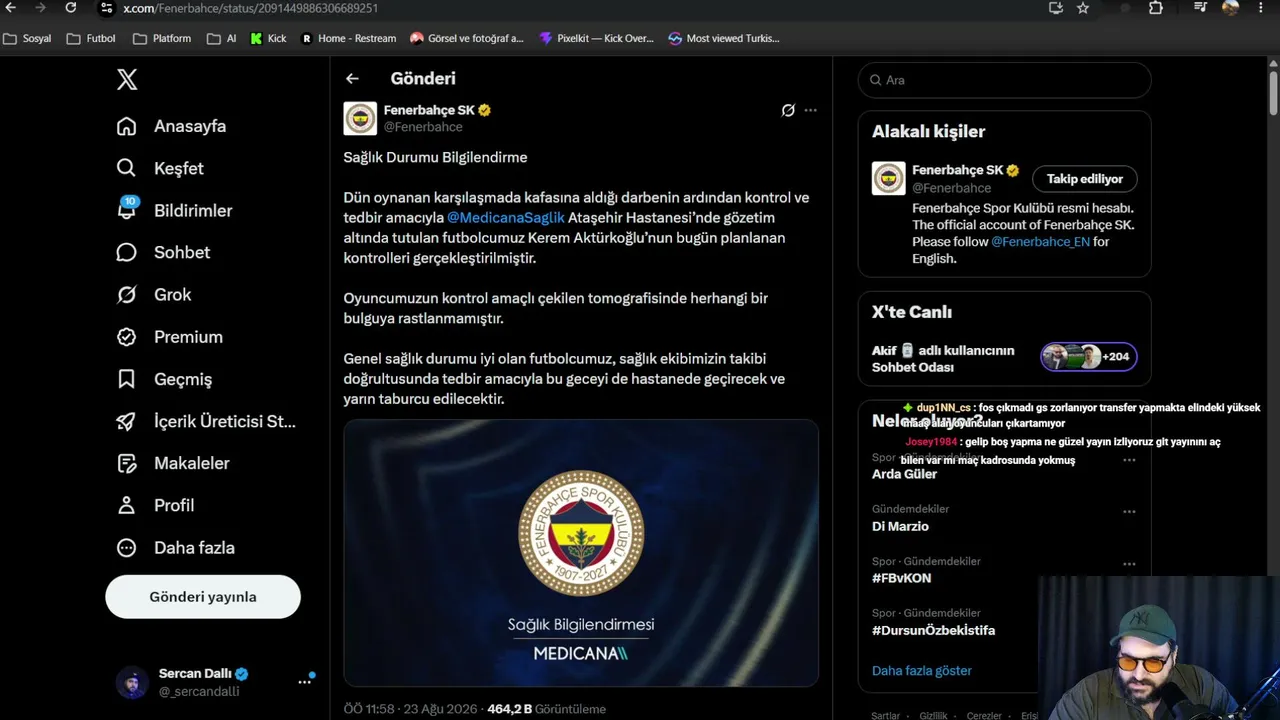Open site info icon in address bar
1280x720 pixels.
(x=106, y=8)
